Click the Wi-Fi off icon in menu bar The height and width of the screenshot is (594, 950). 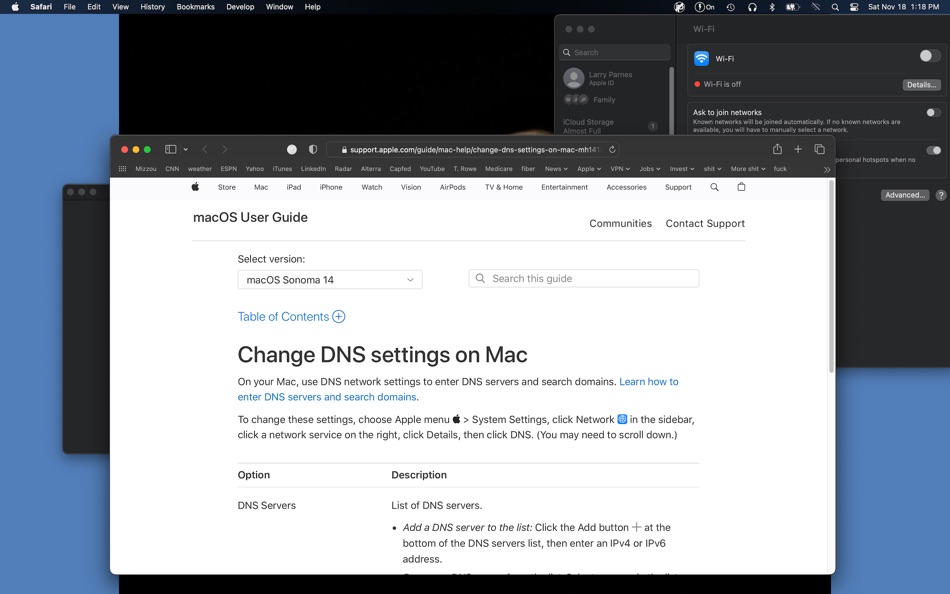[816, 7]
